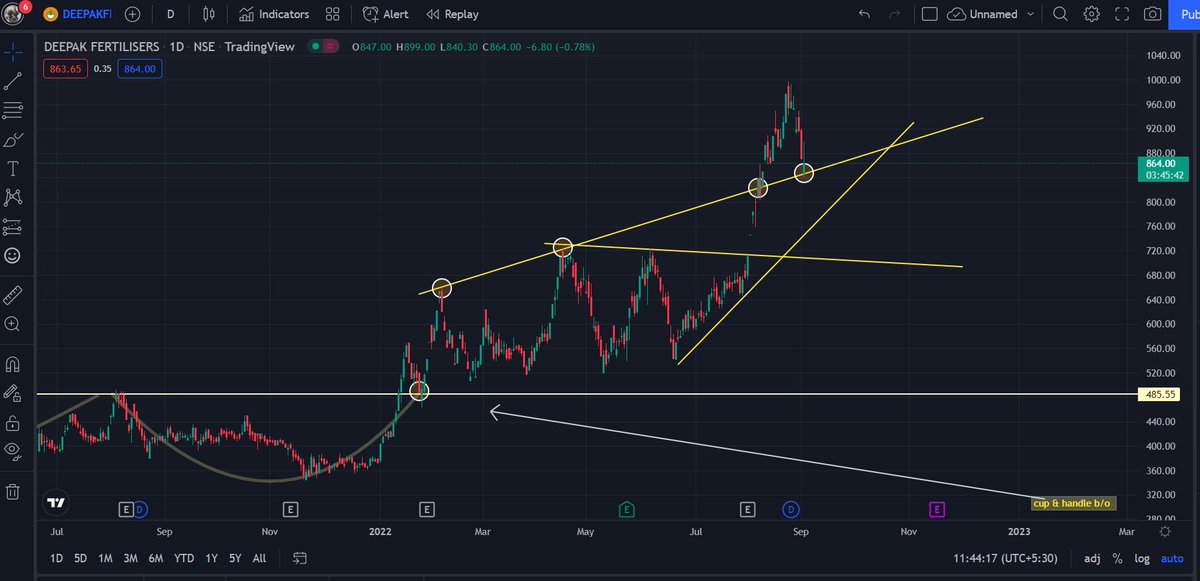Open the layout setup square icon
Screen dimensions: 1200x581
point(929,14)
